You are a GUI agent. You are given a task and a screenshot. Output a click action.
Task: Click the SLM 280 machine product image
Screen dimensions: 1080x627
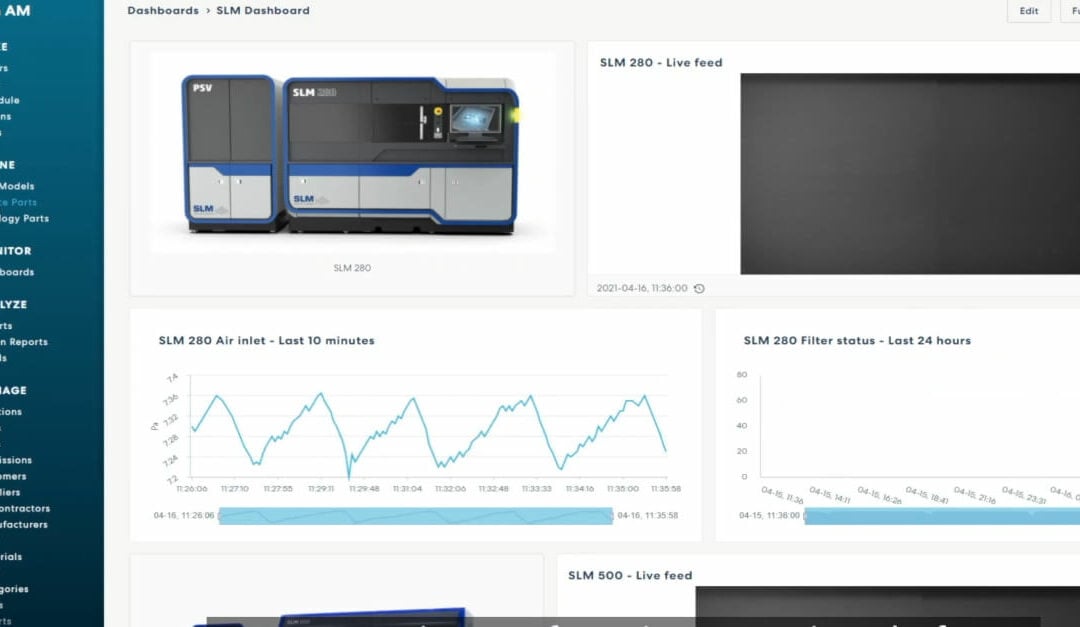(348, 155)
